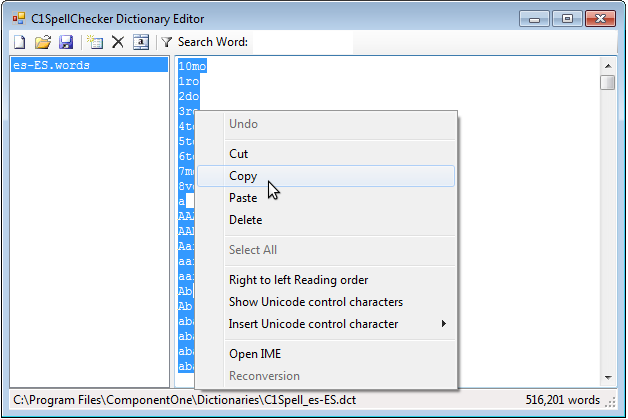Click Select All in the context menu
This screenshot has height=419, width=628.
click(x=326, y=250)
